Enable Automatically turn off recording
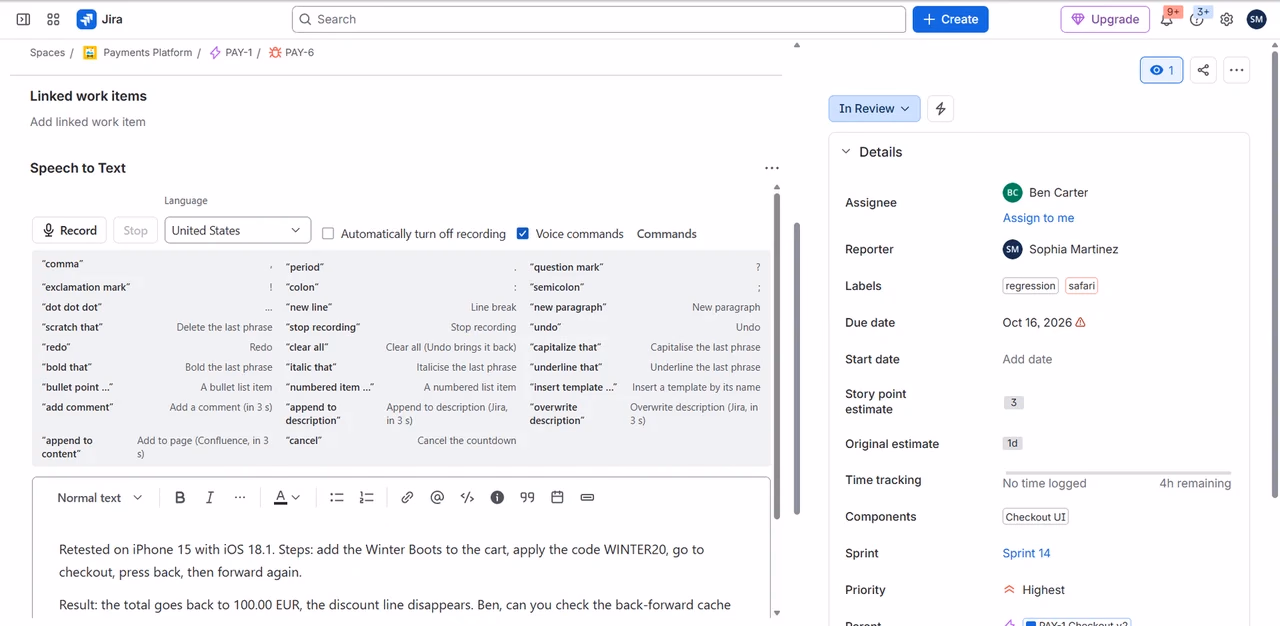 coord(328,233)
